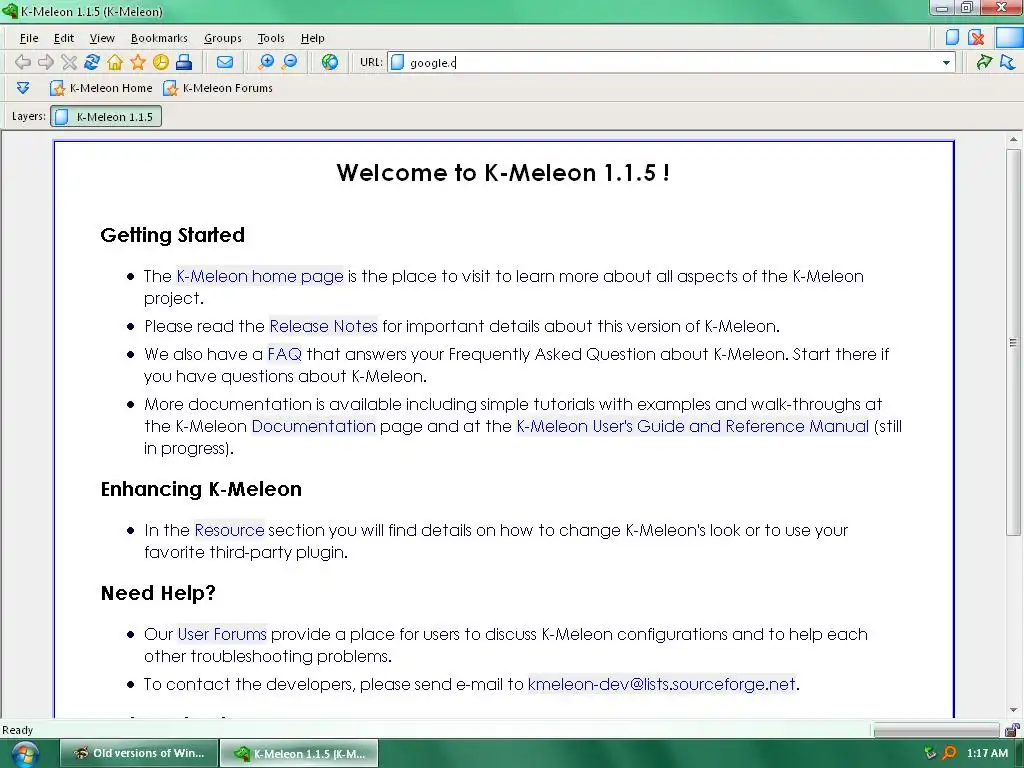
Task: Click the orange search tray icon
Action: coord(950,753)
